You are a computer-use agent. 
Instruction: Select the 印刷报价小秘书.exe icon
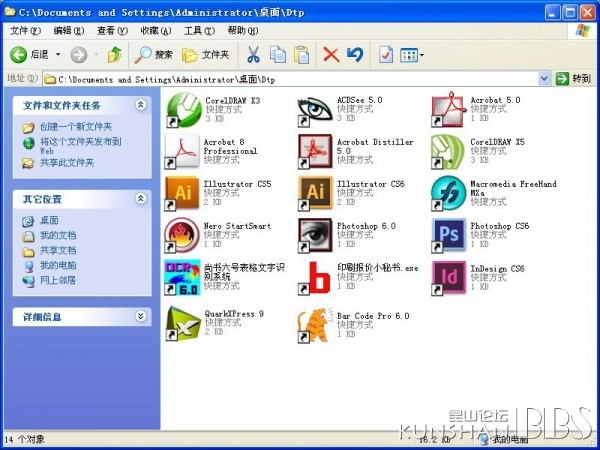(x=315, y=278)
